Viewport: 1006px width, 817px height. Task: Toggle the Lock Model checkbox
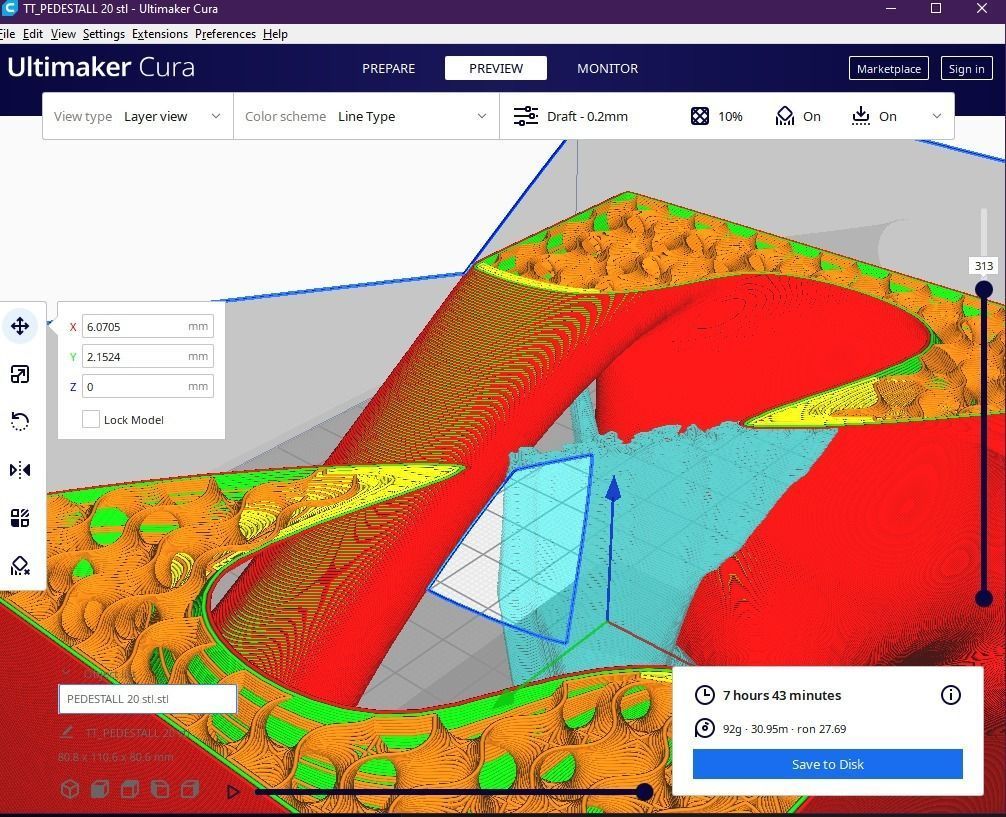click(x=90, y=419)
